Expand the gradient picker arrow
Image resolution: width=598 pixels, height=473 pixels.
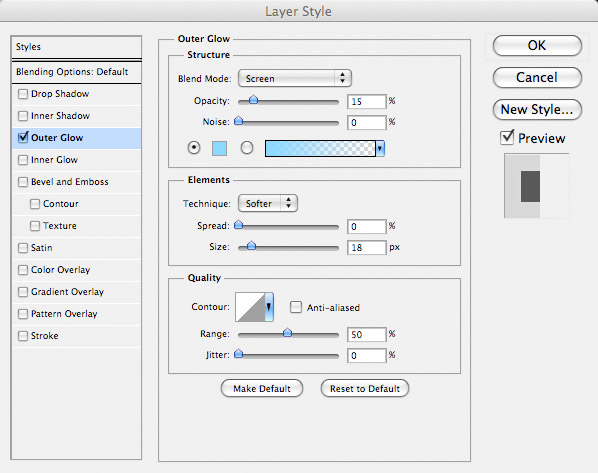pyautogui.click(x=380, y=148)
